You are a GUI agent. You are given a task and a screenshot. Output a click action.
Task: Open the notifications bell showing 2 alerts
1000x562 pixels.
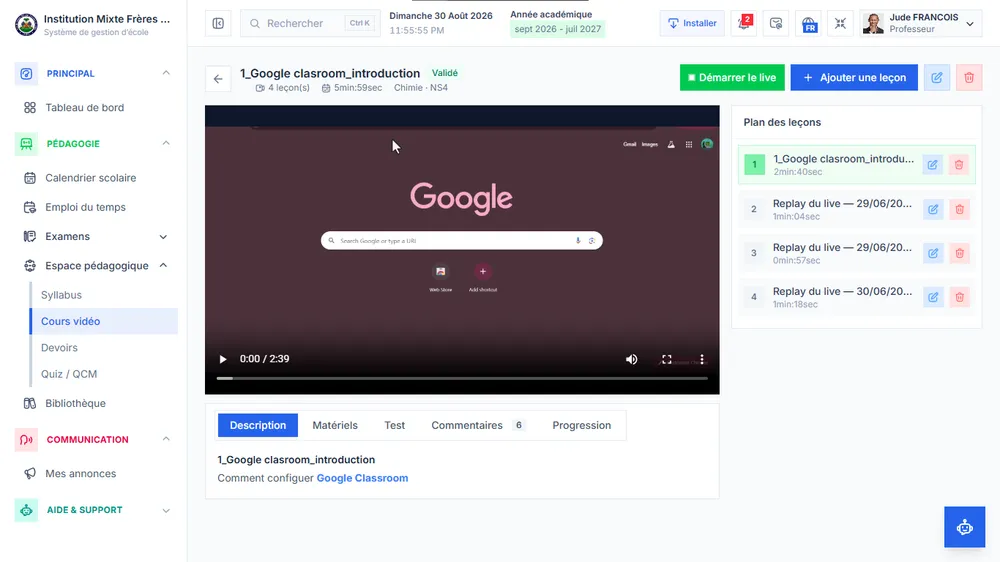pos(744,24)
